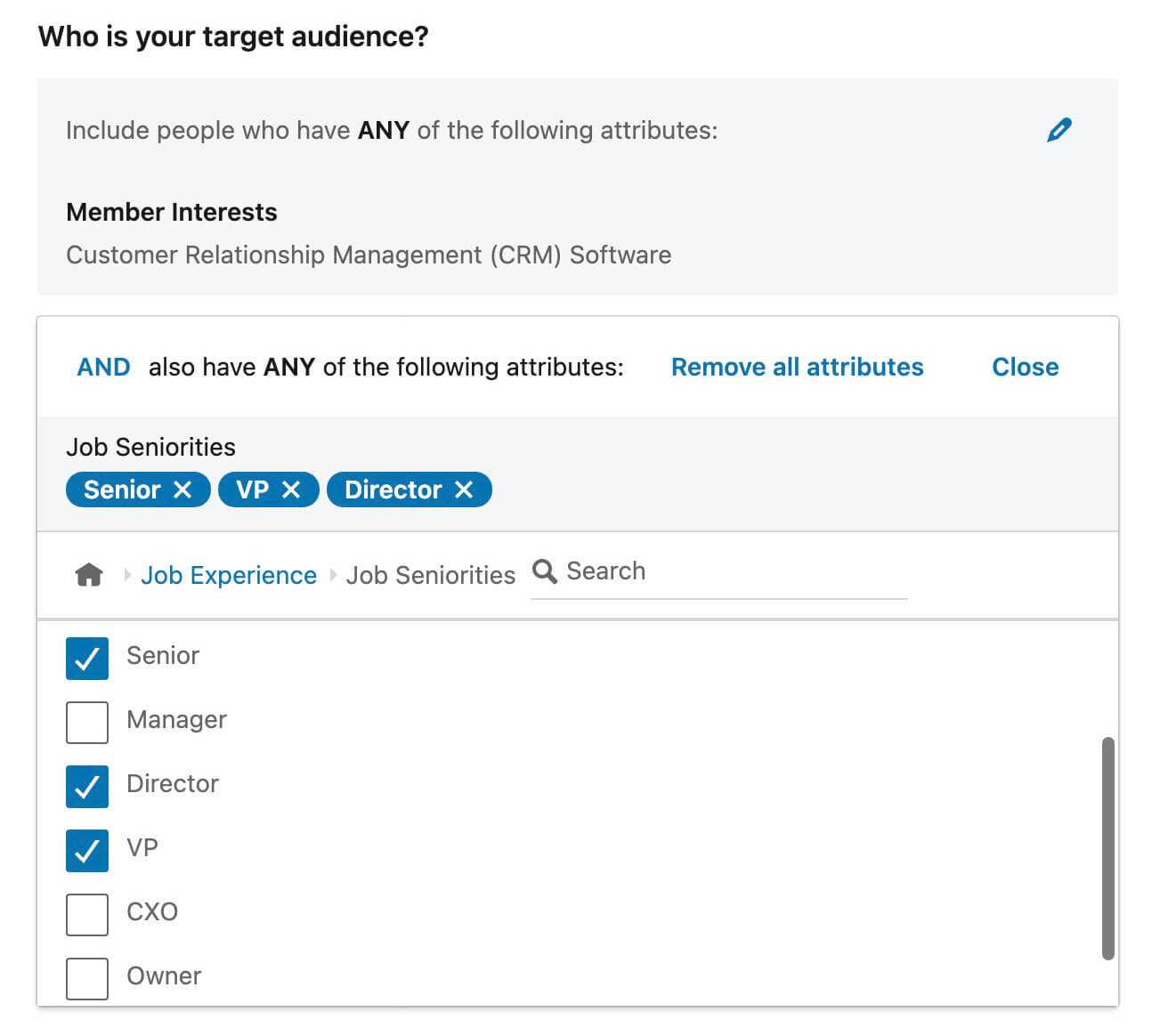Click the arrow before Job Experience
Screen dimensions: 1152x1036
click(127, 575)
